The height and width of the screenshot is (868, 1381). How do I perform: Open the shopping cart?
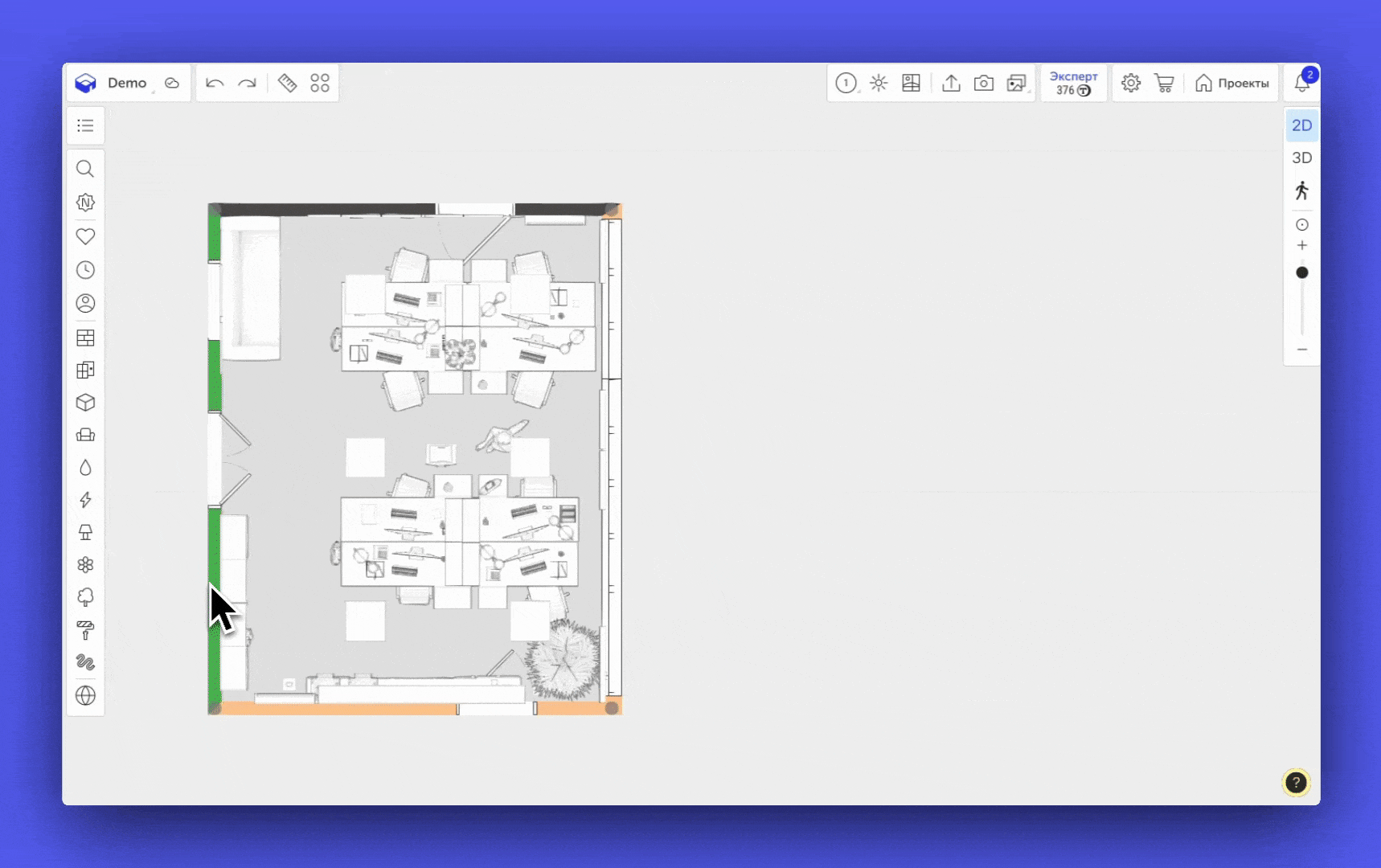(x=1164, y=83)
